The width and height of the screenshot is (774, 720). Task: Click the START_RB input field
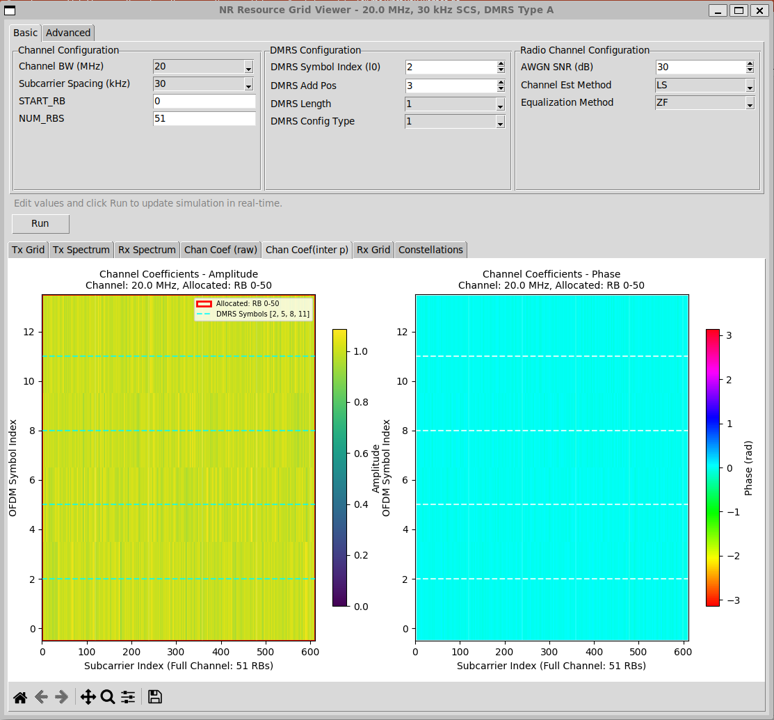pyautogui.click(x=204, y=102)
